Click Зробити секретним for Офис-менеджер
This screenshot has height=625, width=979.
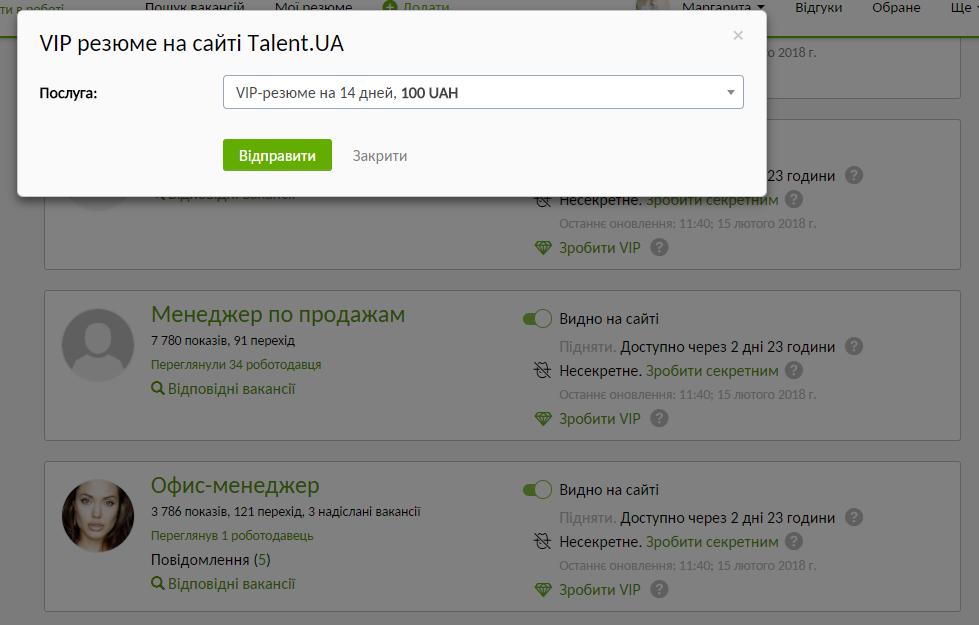tap(712, 542)
